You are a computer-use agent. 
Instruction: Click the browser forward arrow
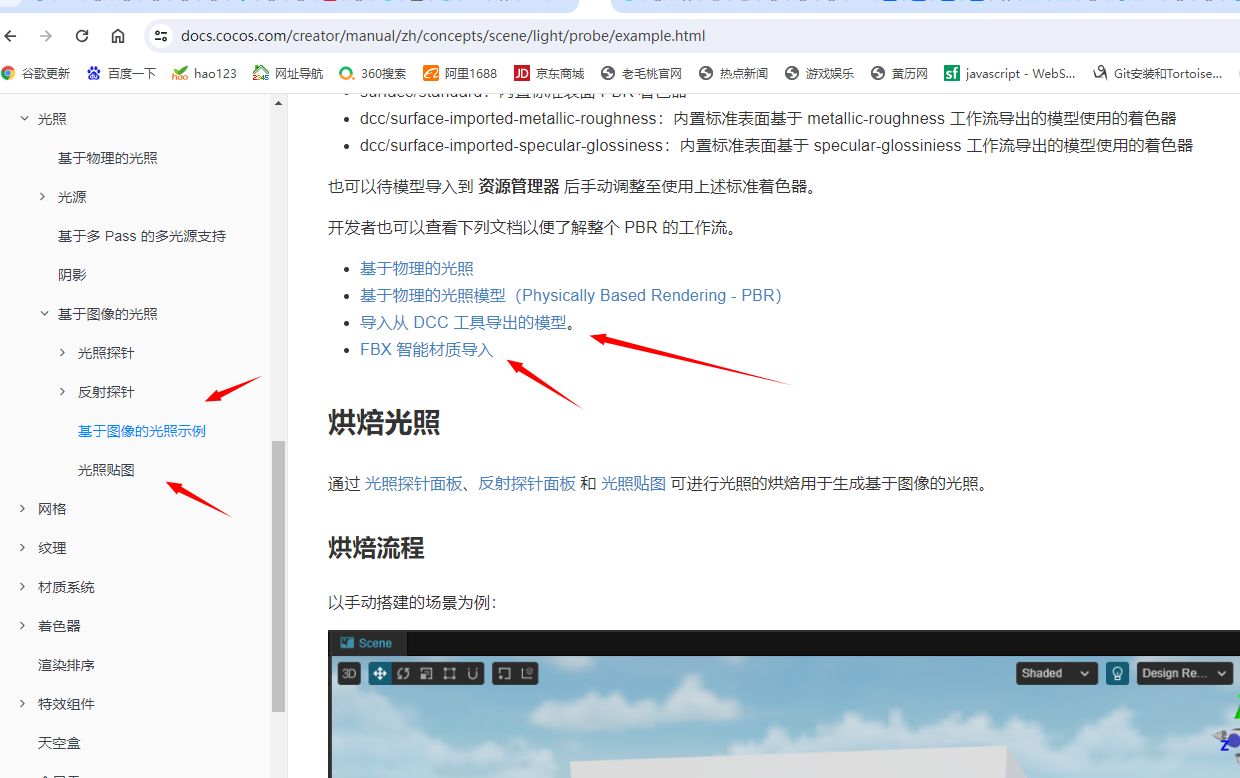46,36
